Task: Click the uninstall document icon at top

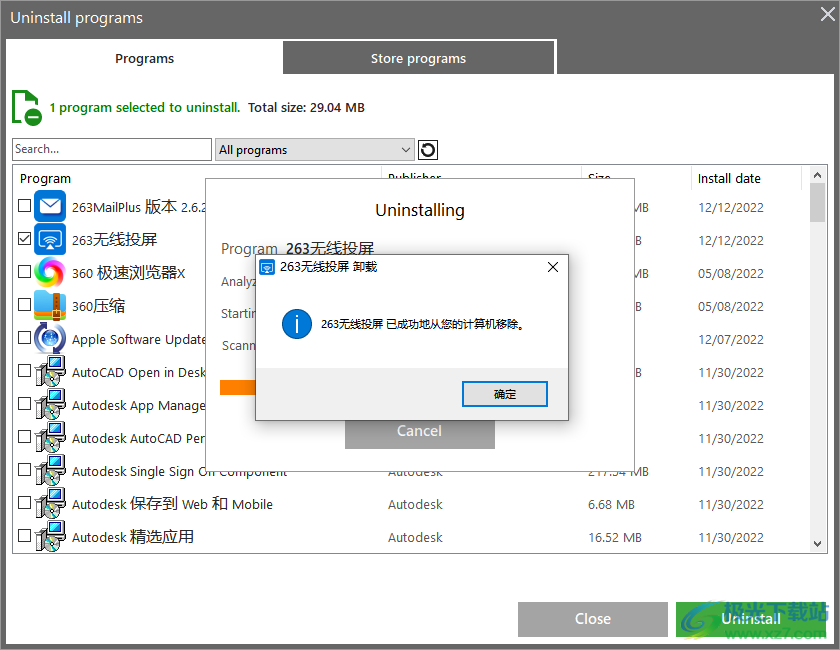Action: click(x=26, y=108)
